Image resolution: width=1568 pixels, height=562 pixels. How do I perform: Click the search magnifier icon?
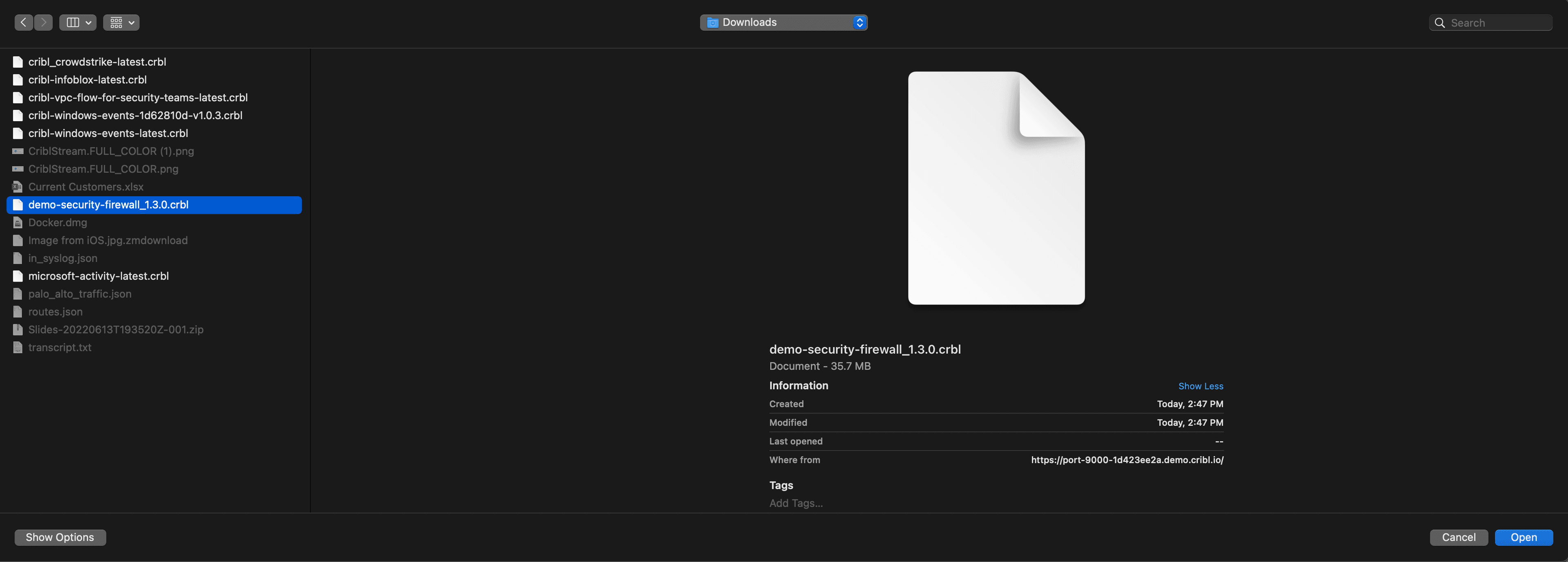1439,22
